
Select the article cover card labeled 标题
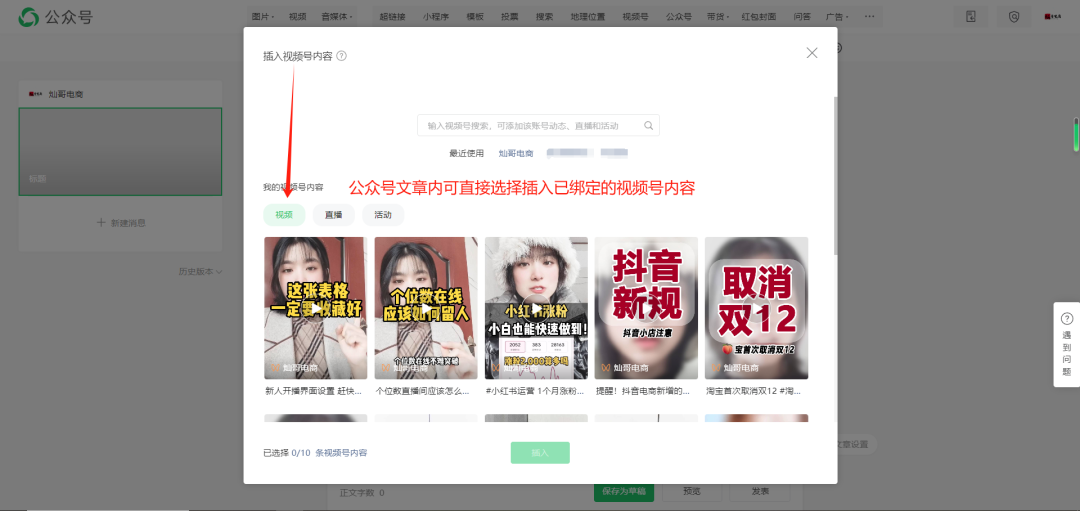click(121, 152)
